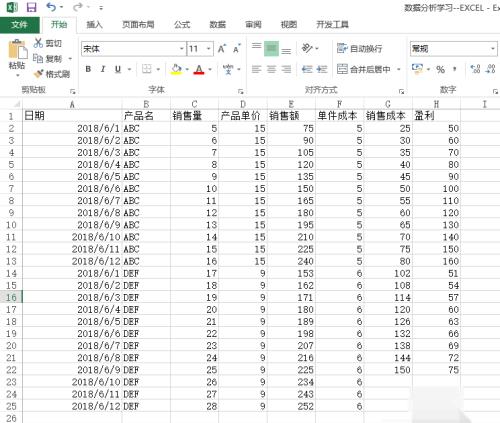Viewport: 500px width, 423px height.
Task: Click the Increase Indent icon
Action: (322, 69)
